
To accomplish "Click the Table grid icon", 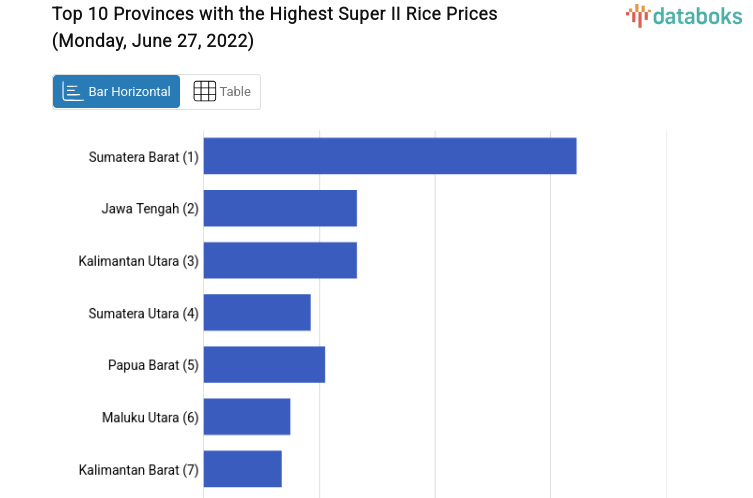I will (x=204, y=92).
